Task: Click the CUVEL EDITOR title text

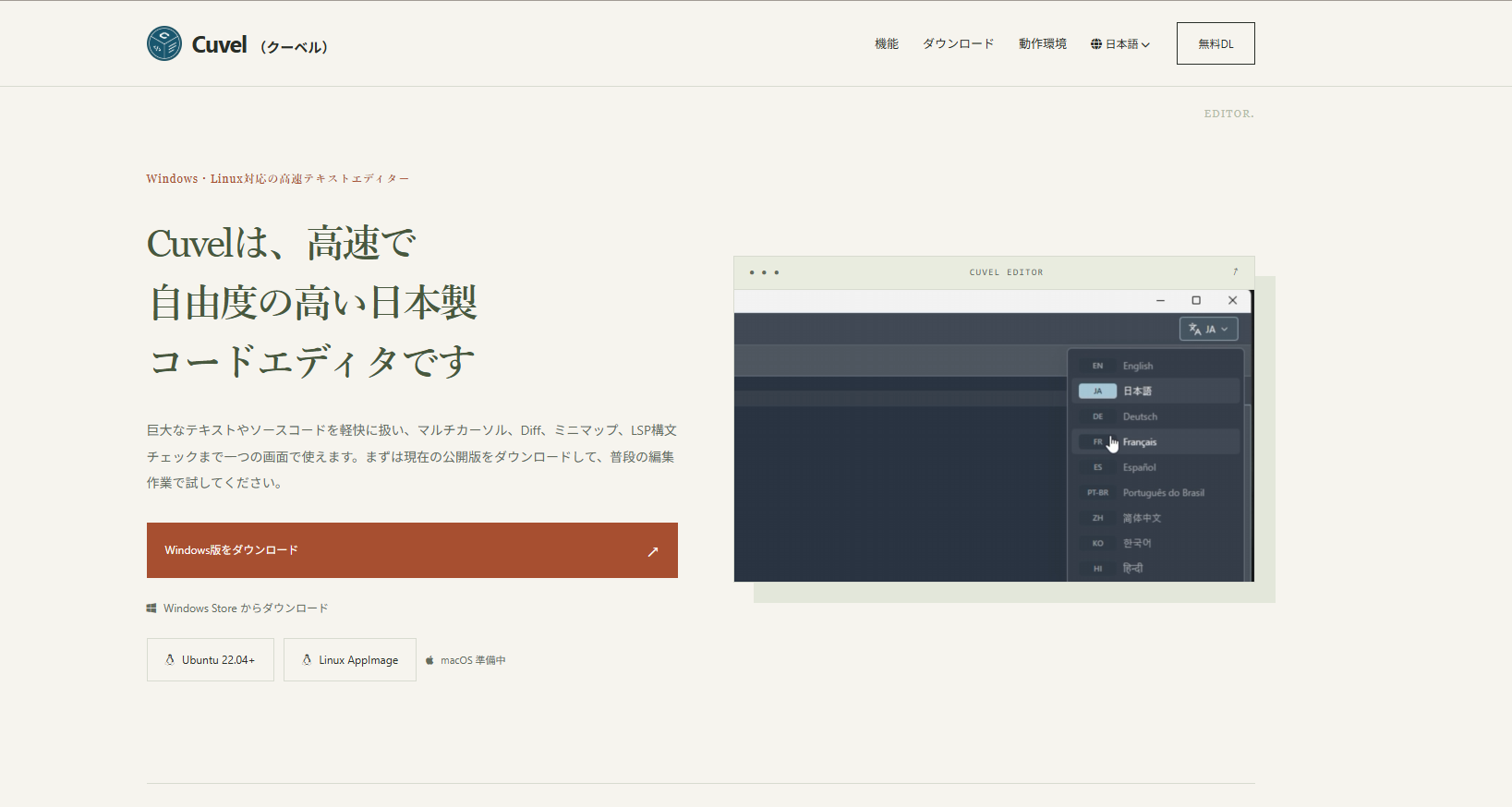Action: (x=1006, y=272)
